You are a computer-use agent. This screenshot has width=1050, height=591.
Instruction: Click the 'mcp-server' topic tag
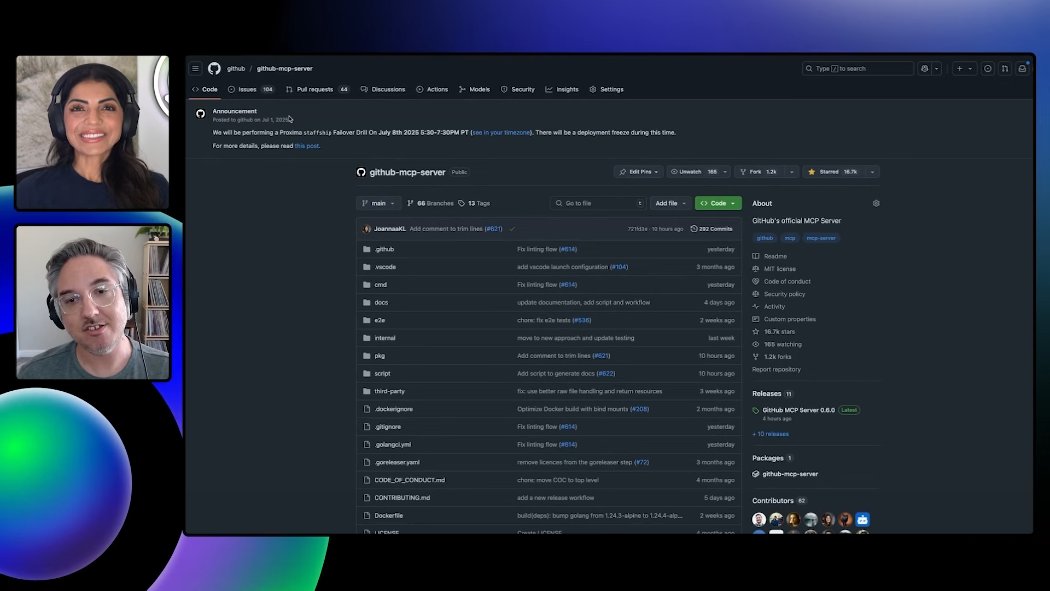(x=821, y=238)
